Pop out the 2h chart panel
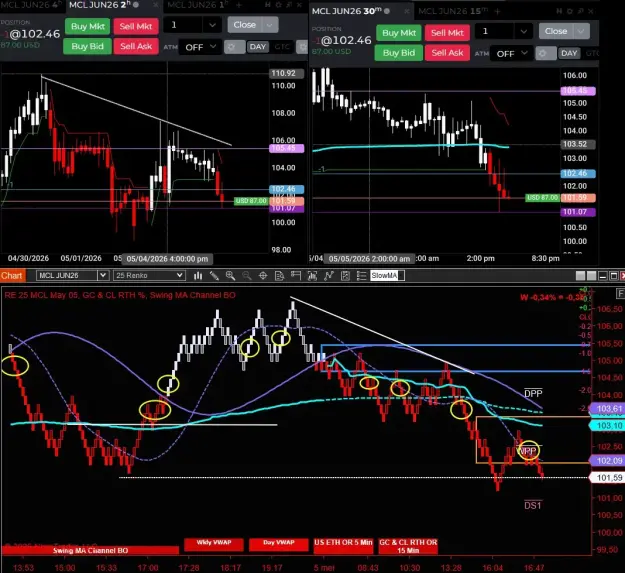This screenshot has width=625, height=573. pyautogui.click(x=289, y=5)
